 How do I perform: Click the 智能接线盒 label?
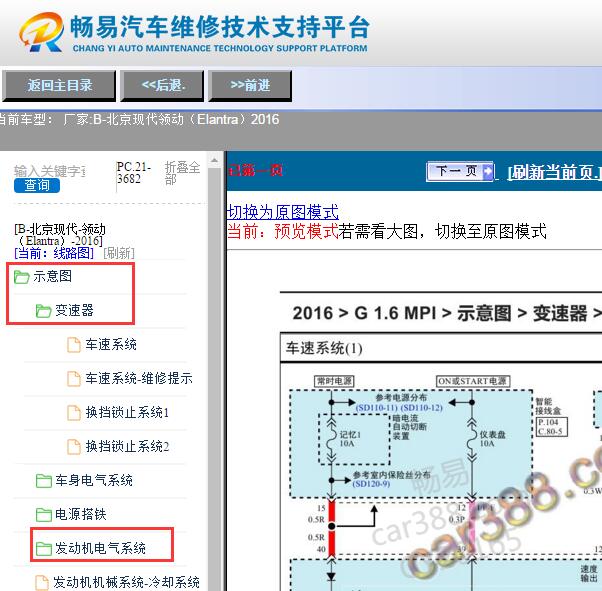[548, 406]
